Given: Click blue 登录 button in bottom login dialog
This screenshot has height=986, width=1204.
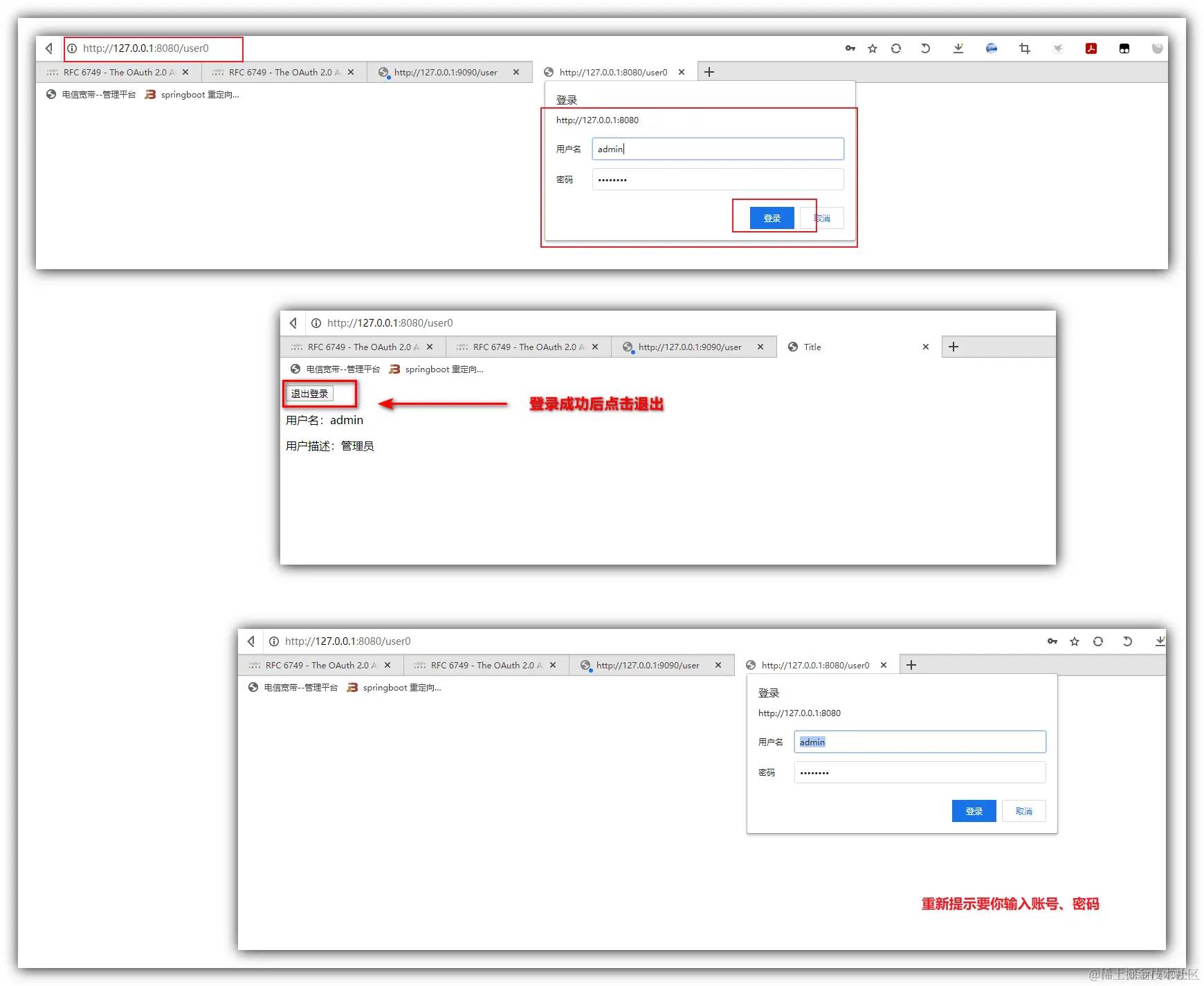Looking at the screenshot, I should coord(974,811).
